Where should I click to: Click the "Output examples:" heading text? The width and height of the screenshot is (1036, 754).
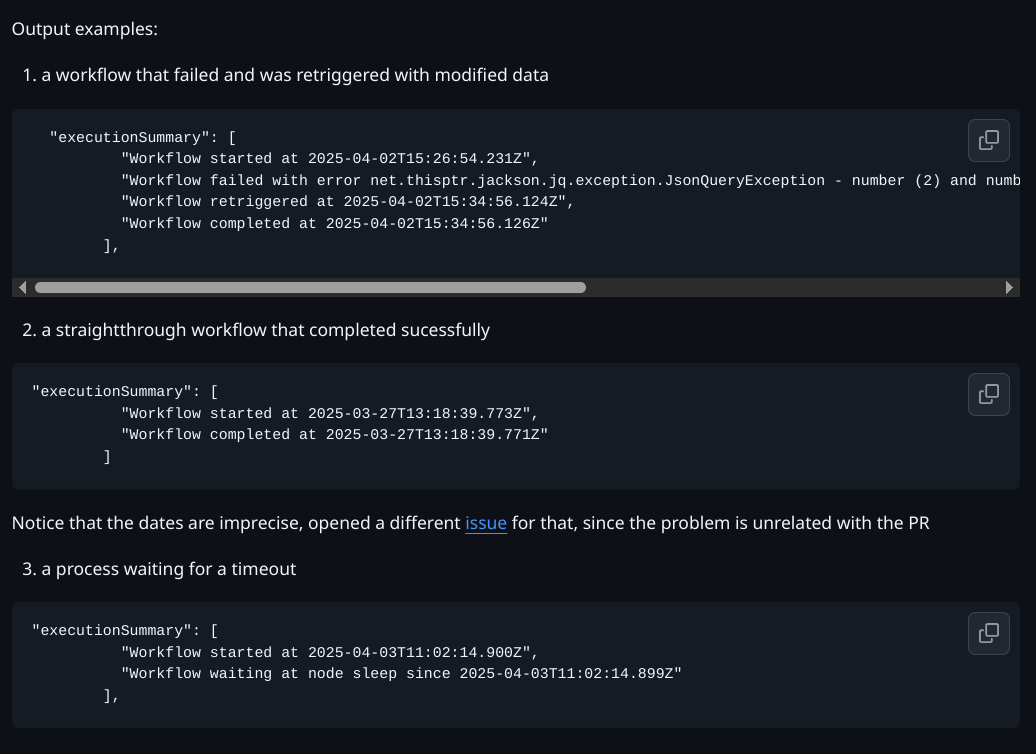coord(85,29)
